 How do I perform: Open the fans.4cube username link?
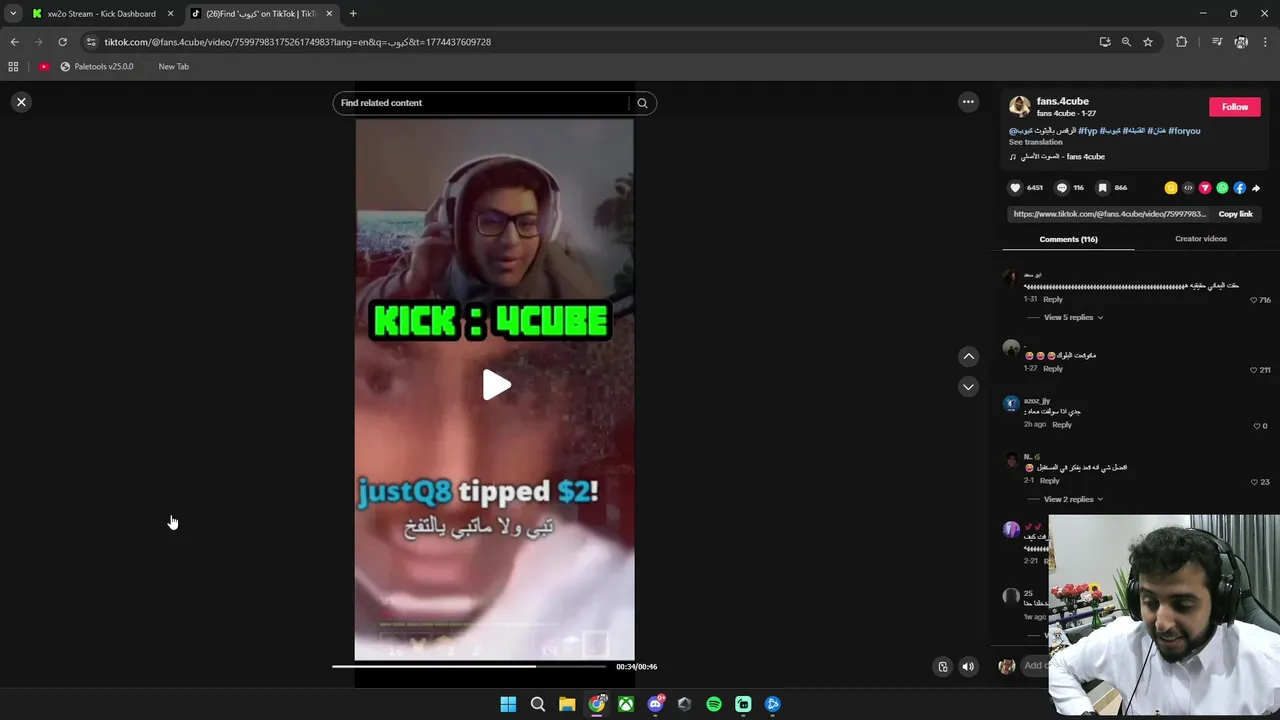(x=1062, y=101)
